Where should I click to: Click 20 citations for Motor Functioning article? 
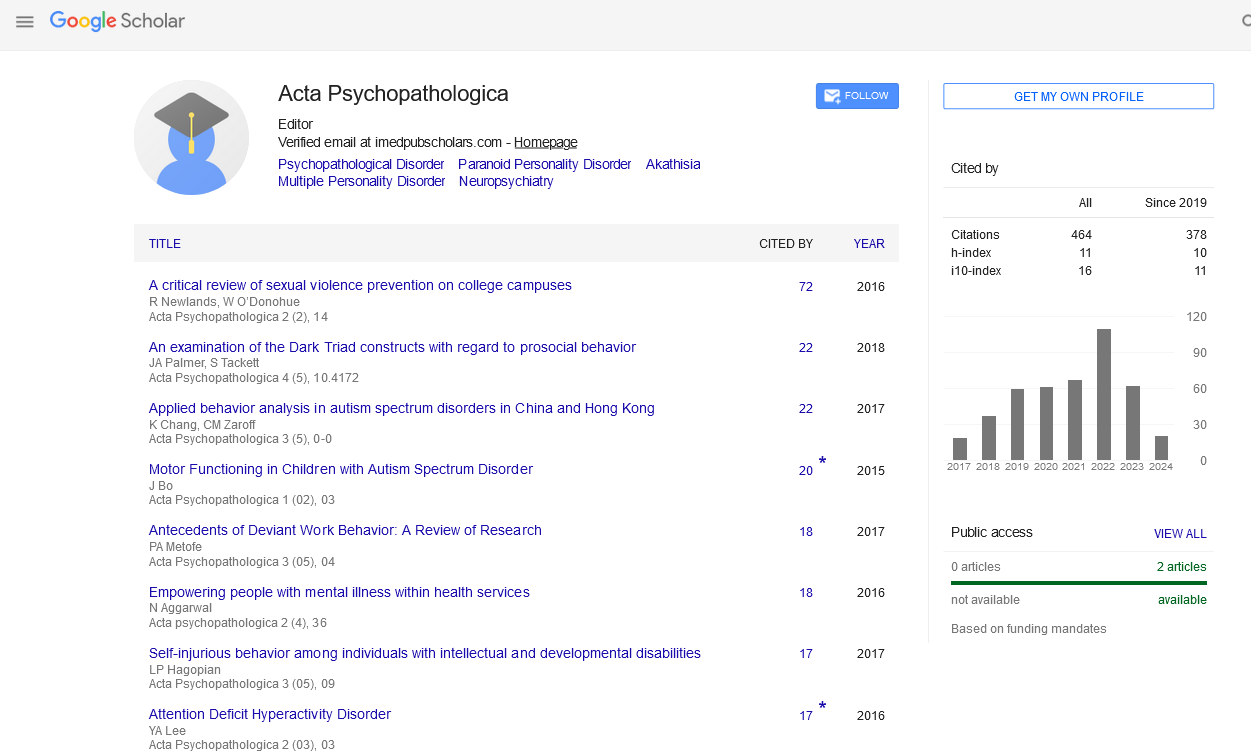[806, 471]
